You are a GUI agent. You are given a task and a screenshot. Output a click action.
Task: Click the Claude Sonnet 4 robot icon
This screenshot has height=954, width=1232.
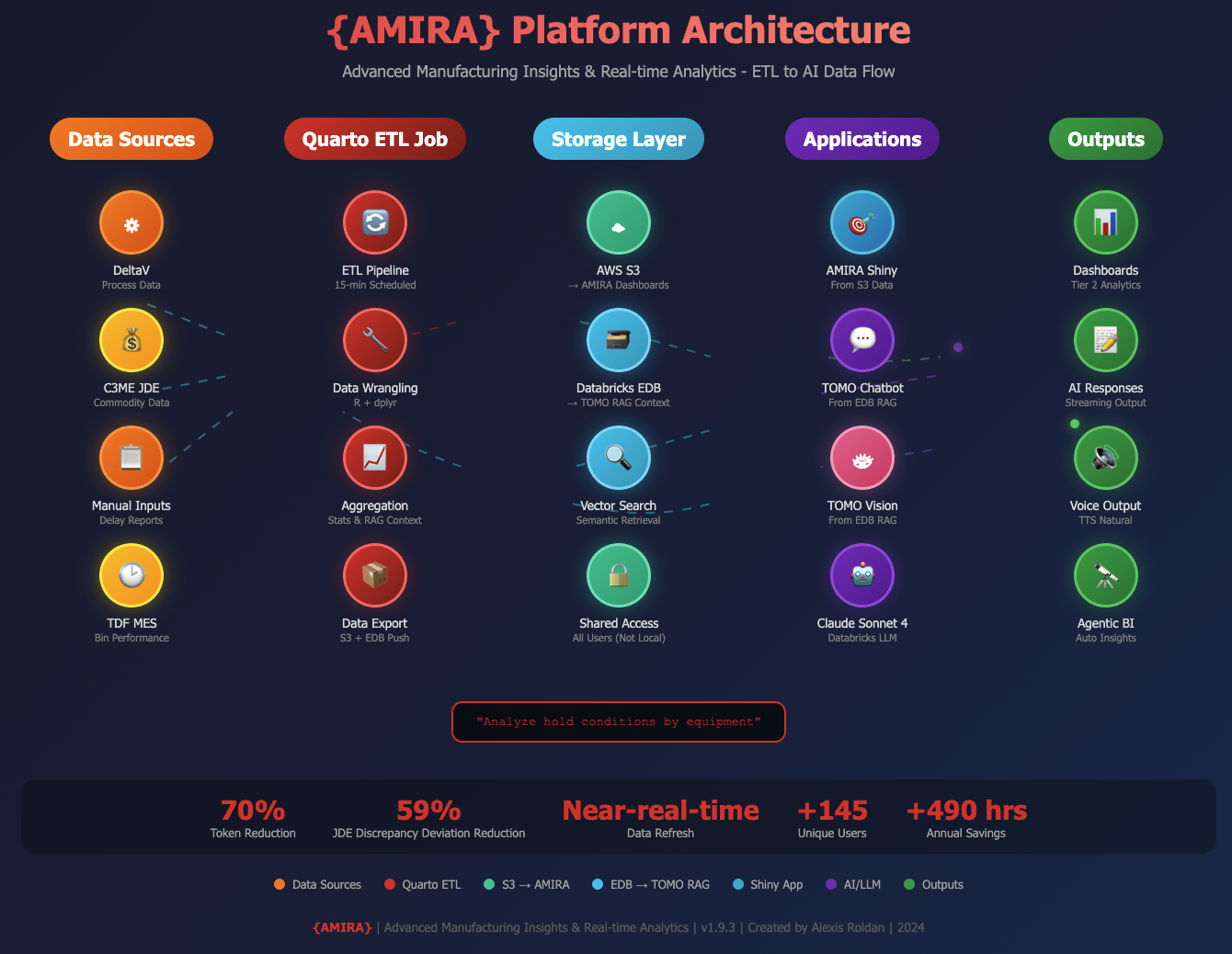[x=862, y=575]
